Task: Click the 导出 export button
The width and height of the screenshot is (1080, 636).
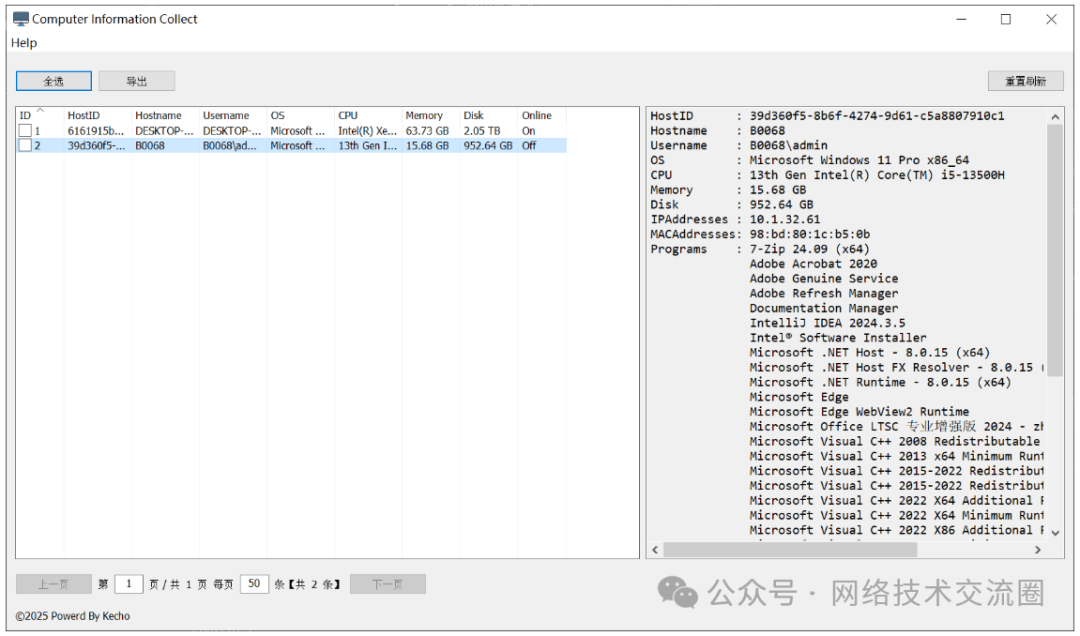Action: [136, 81]
